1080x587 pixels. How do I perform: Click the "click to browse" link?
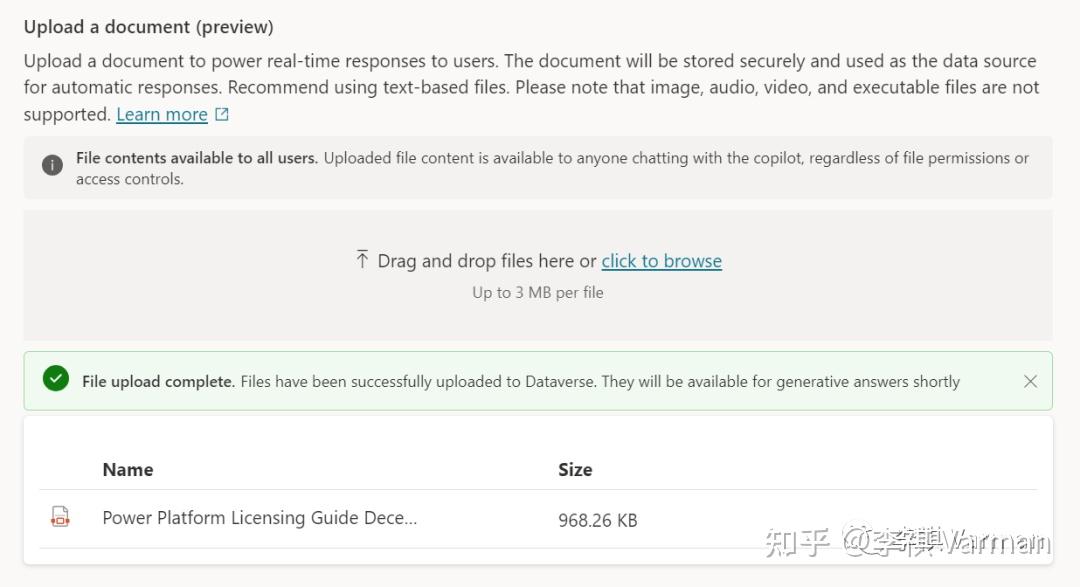pos(661,261)
